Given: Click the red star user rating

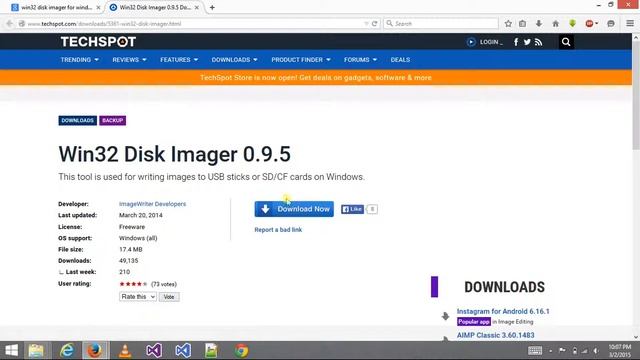Looking at the screenshot, I should (133, 284).
